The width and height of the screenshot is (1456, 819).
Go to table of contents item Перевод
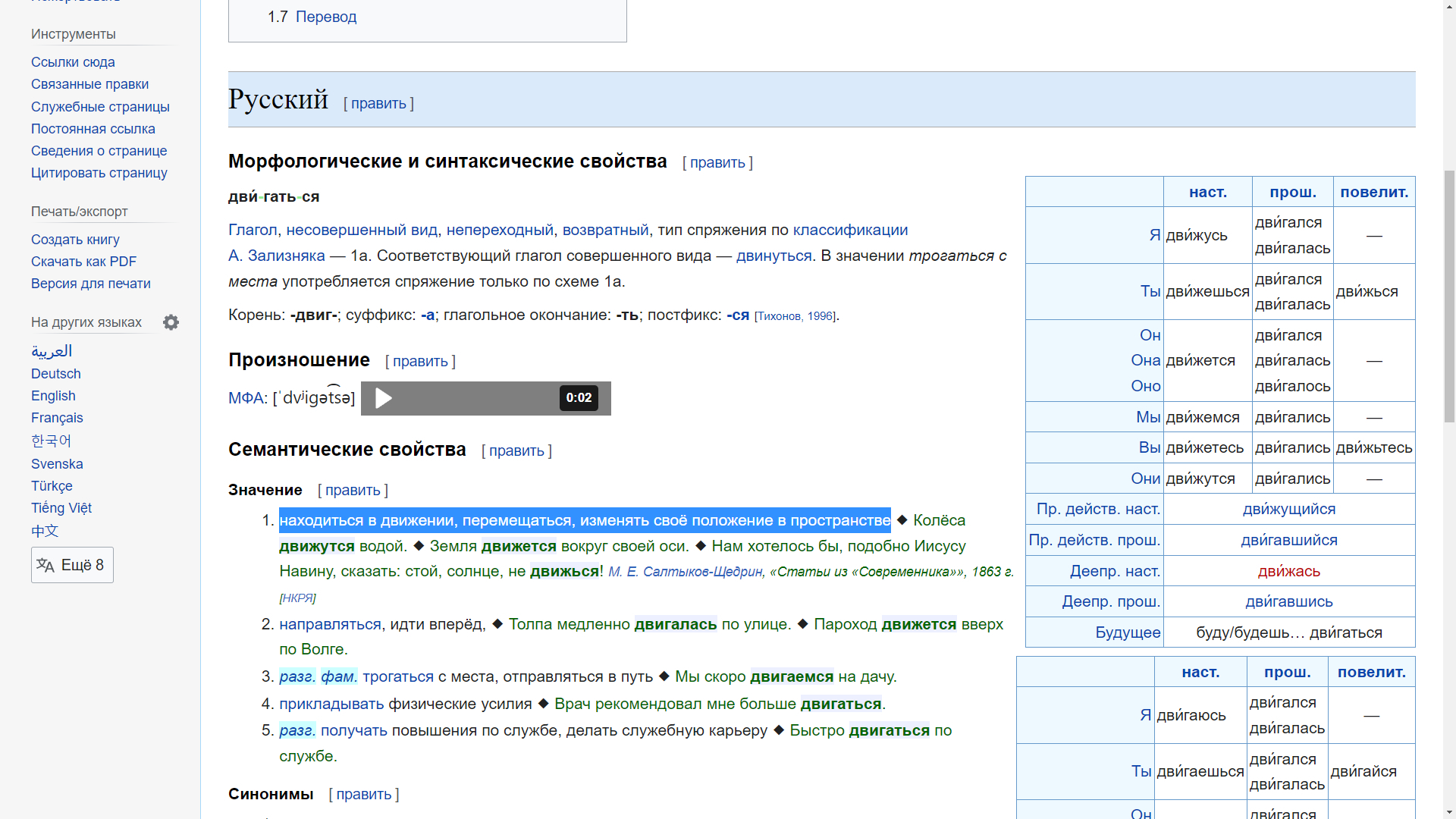325,17
